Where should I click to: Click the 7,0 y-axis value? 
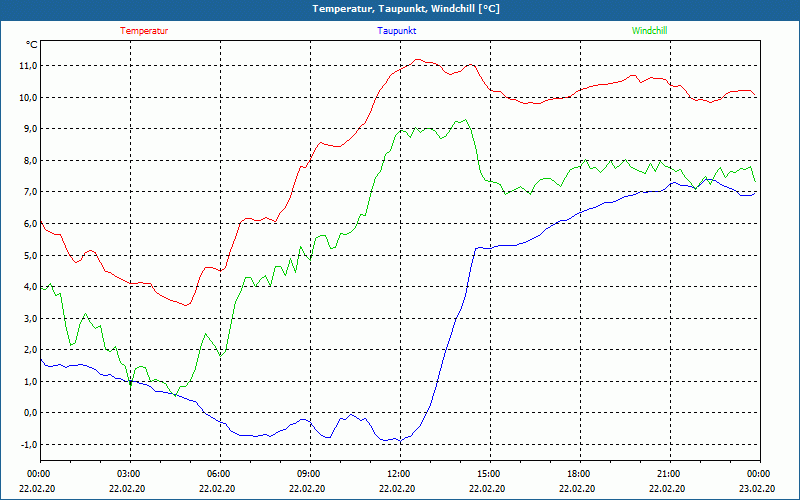pyautogui.click(x=30, y=192)
